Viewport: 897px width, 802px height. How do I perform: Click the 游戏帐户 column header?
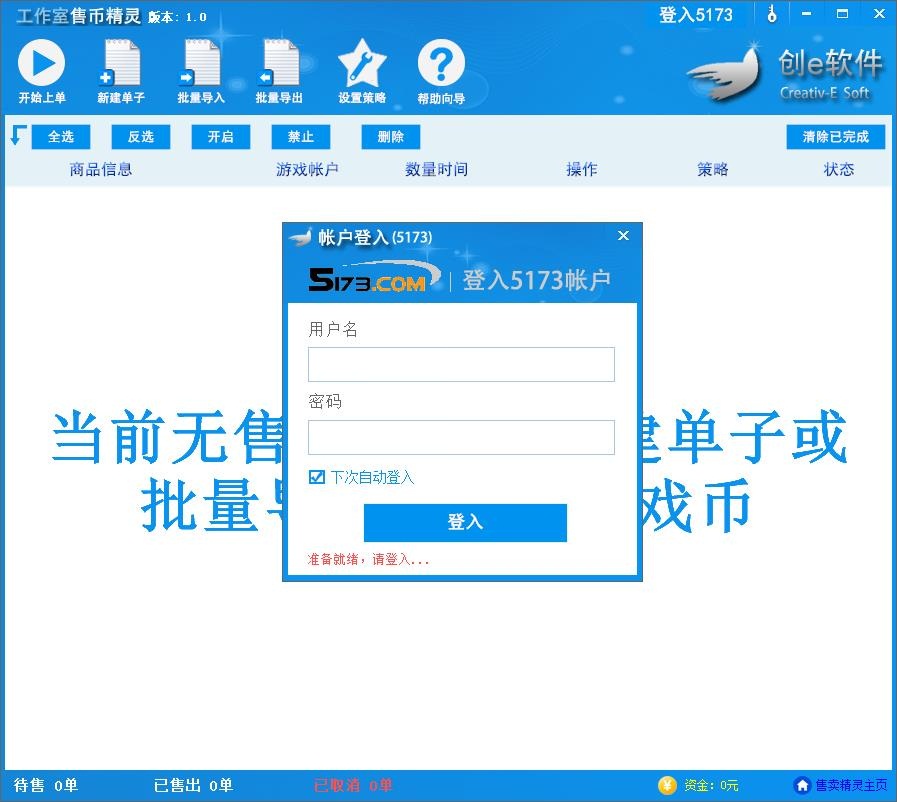(307, 169)
